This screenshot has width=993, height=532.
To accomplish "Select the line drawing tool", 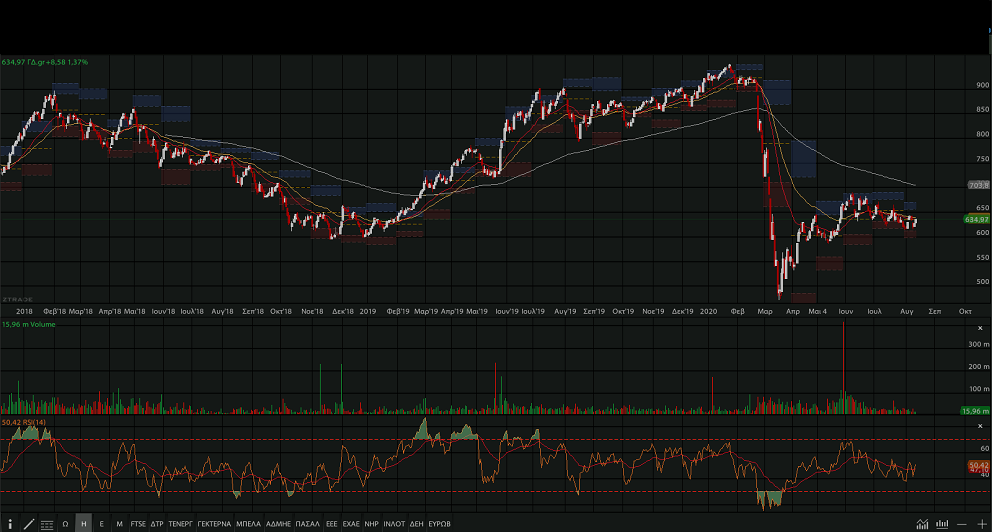I will [29, 524].
